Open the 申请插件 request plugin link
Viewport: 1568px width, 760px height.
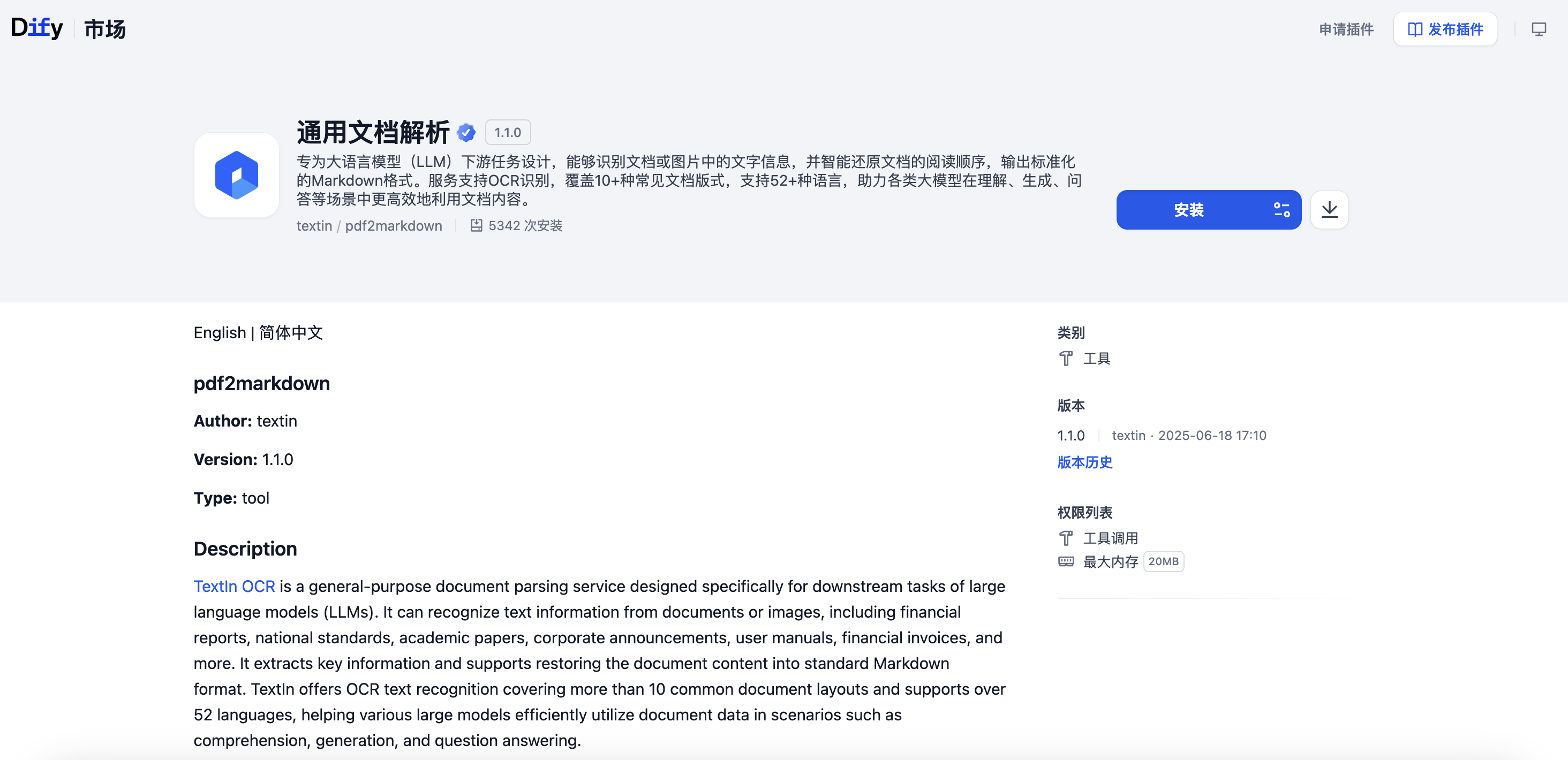(x=1346, y=29)
